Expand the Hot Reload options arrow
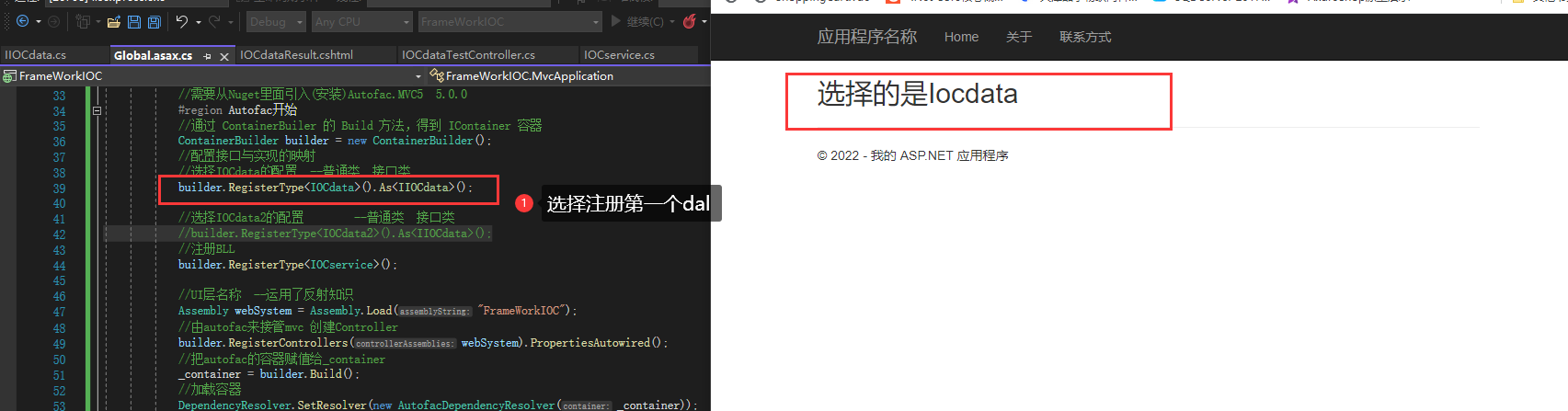The height and width of the screenshot is (411, 1568). pyautogui.click(x=704, y=21)
